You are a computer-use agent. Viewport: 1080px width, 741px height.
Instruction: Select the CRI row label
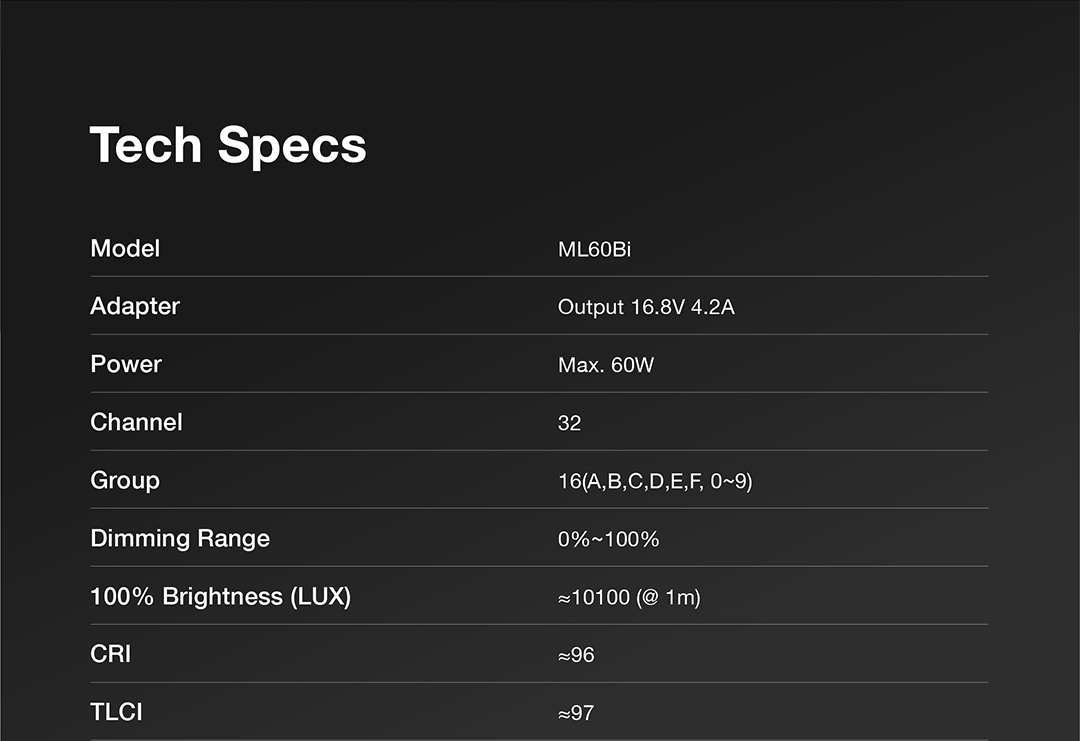coord(111,654)
